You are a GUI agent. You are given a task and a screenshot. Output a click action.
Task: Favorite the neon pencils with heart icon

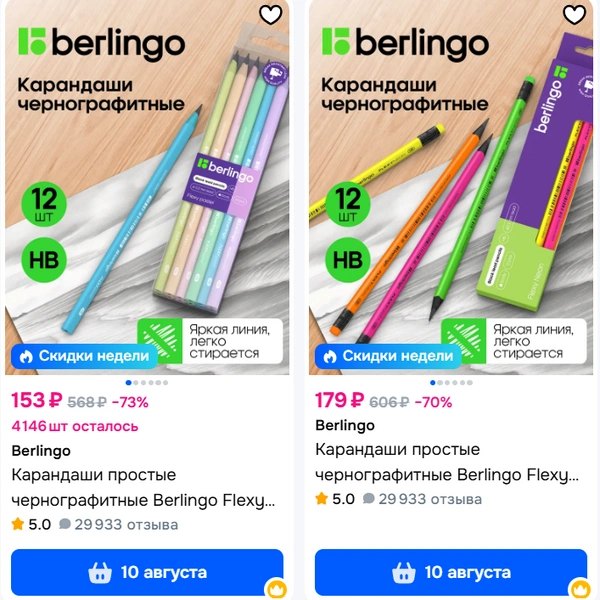[x=574, y=15]
